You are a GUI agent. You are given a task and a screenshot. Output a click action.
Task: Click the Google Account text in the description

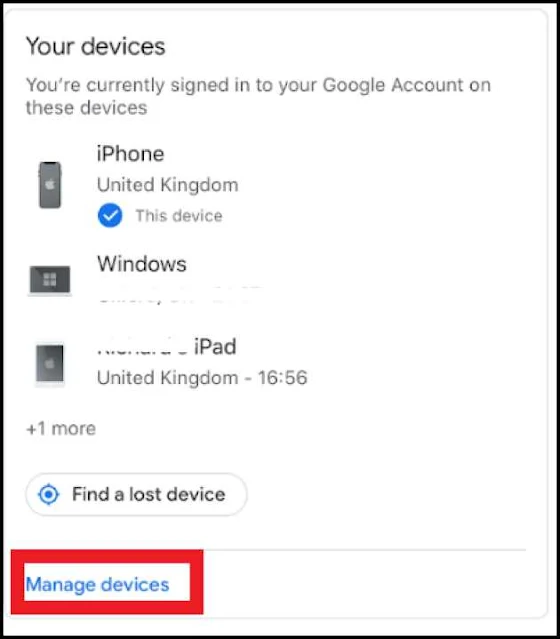[392, 85]
